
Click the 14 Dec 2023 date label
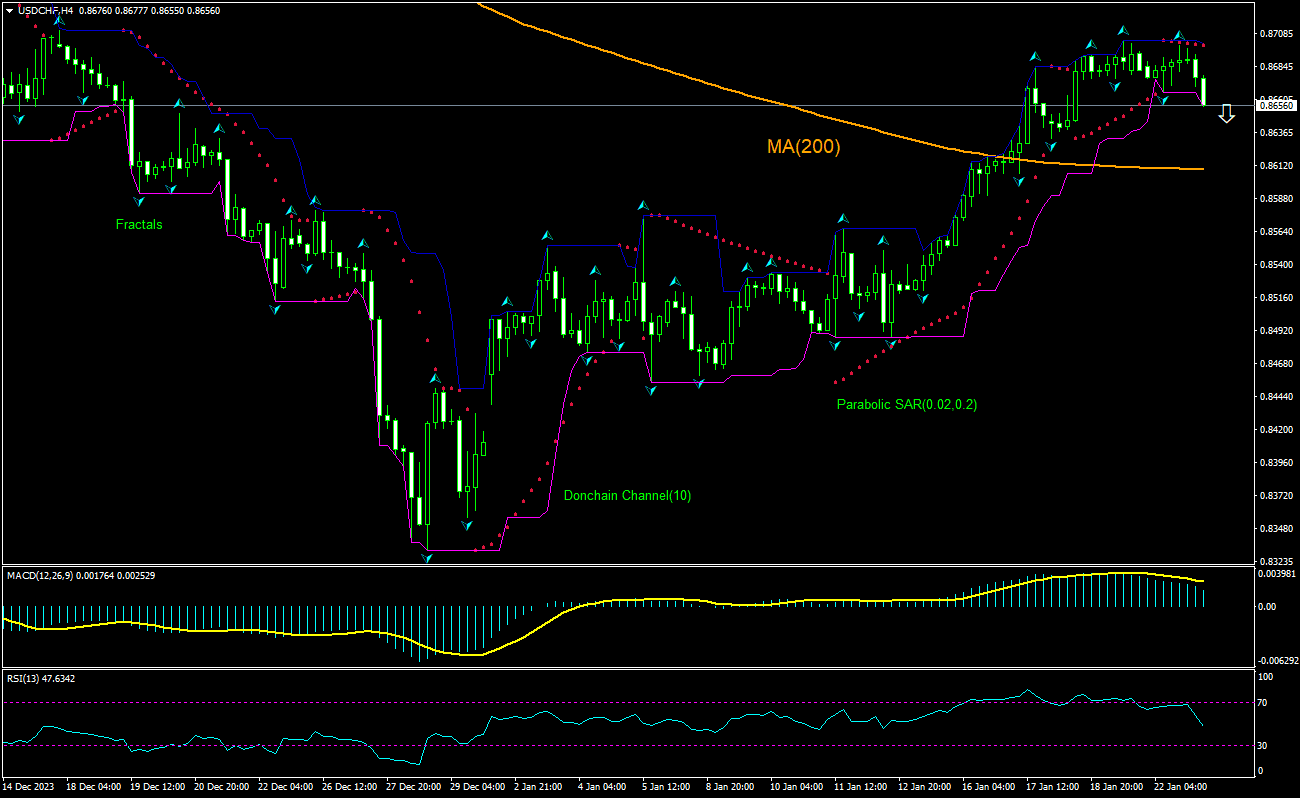pos(30,786)
